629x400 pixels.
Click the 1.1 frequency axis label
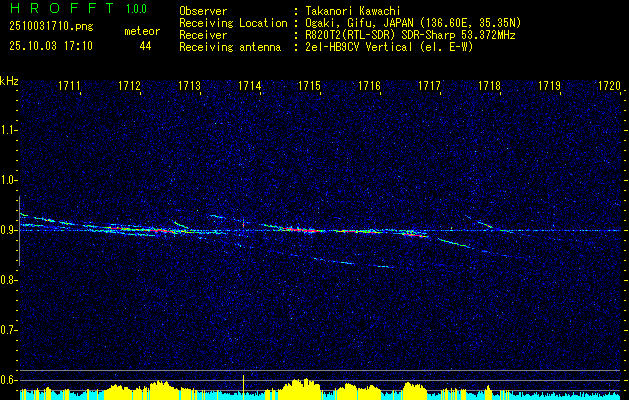pos(8,130)
